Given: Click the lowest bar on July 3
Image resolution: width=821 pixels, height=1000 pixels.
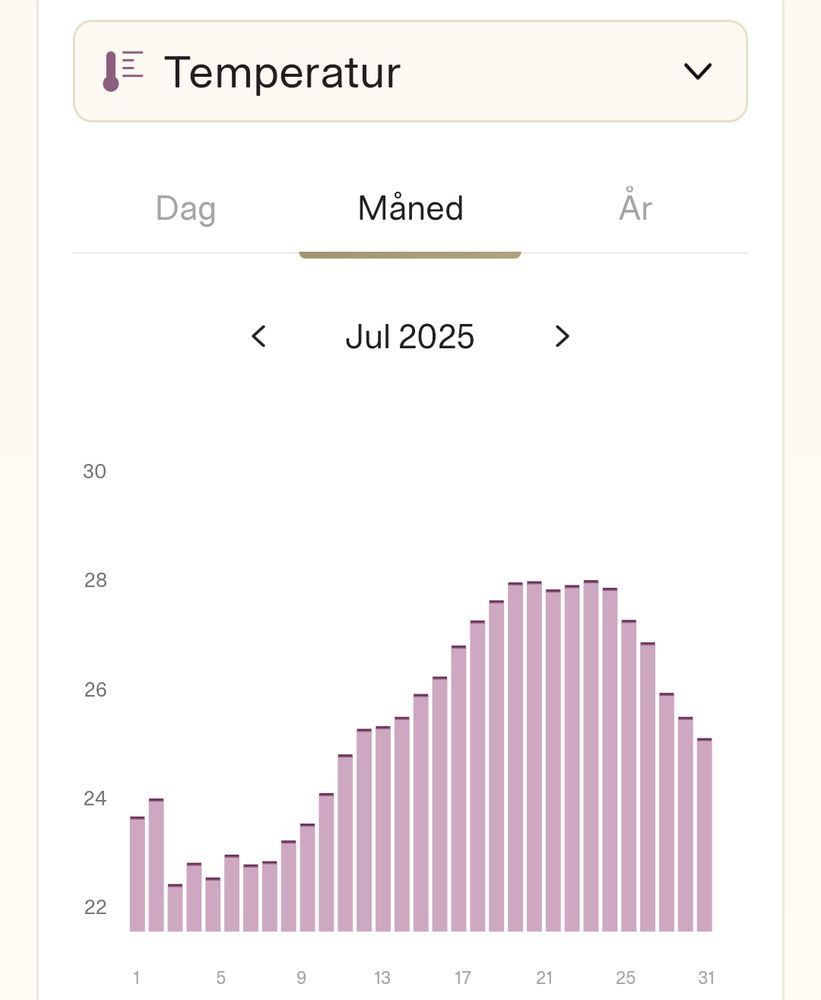Looking at the screenshot, I should (175, 908).
